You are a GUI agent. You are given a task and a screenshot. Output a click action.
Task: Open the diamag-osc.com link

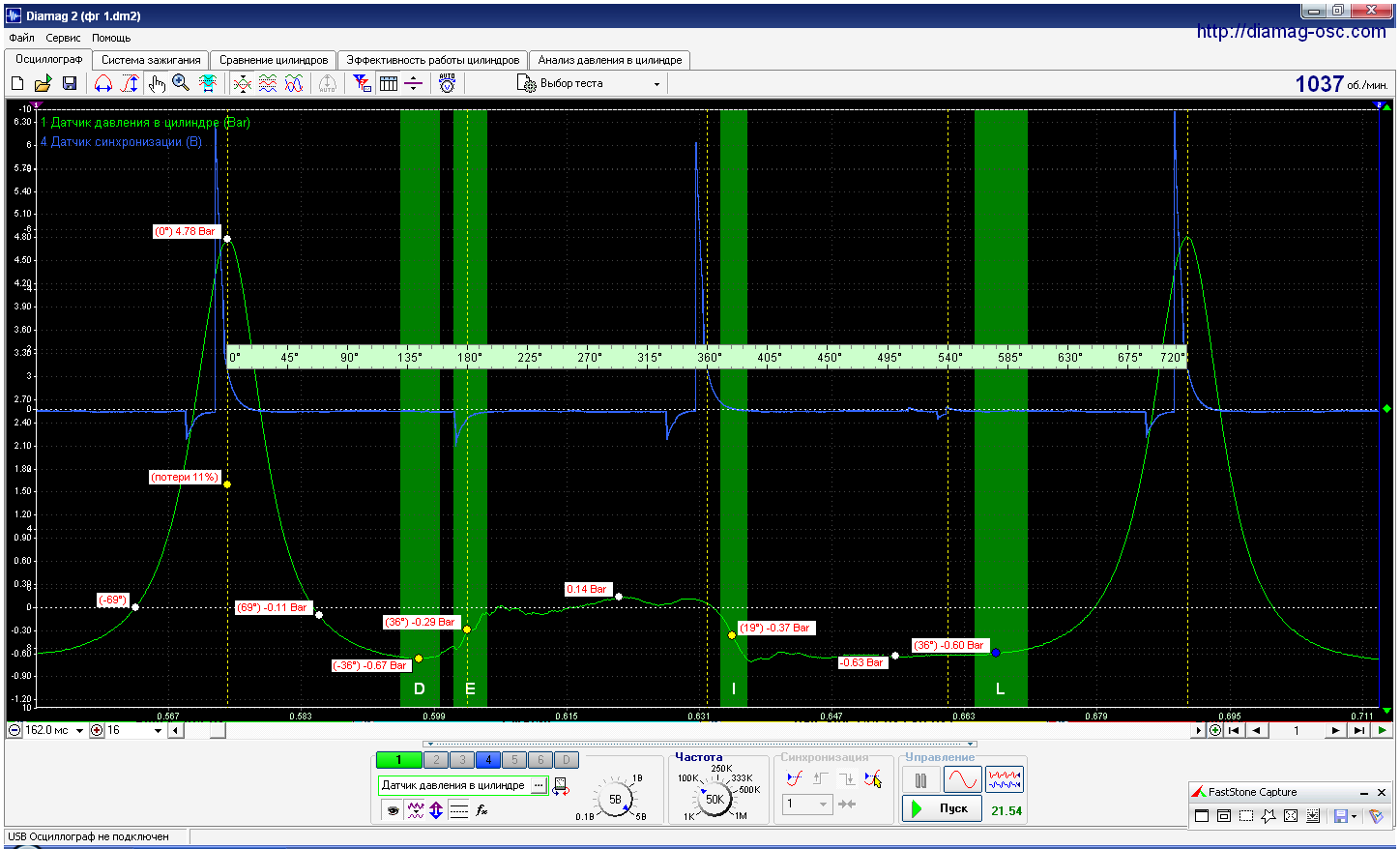coord(1291,32)
